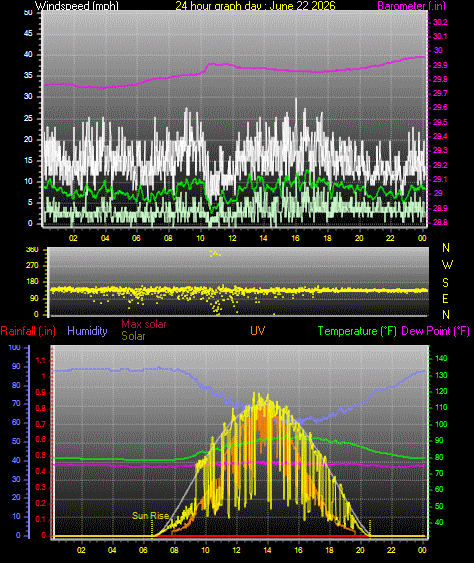The width and height of the screenshot is (474, 563).
Task: Click the barometer scale value 29.3
Action: pyautogui.click(x=440, y=150)
